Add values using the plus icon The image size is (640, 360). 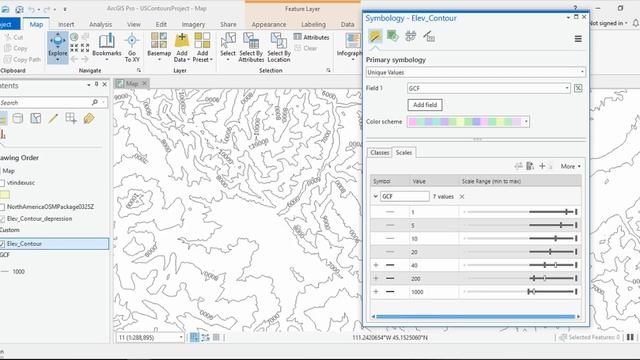coord(542,166)
